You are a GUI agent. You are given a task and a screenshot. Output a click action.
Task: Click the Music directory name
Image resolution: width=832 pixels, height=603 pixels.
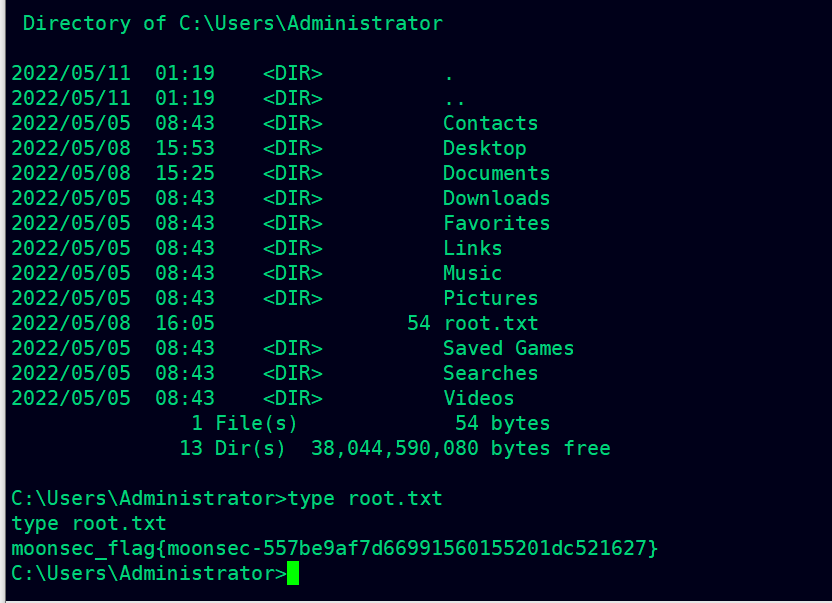pyautogui.click(x=473, y=273)
